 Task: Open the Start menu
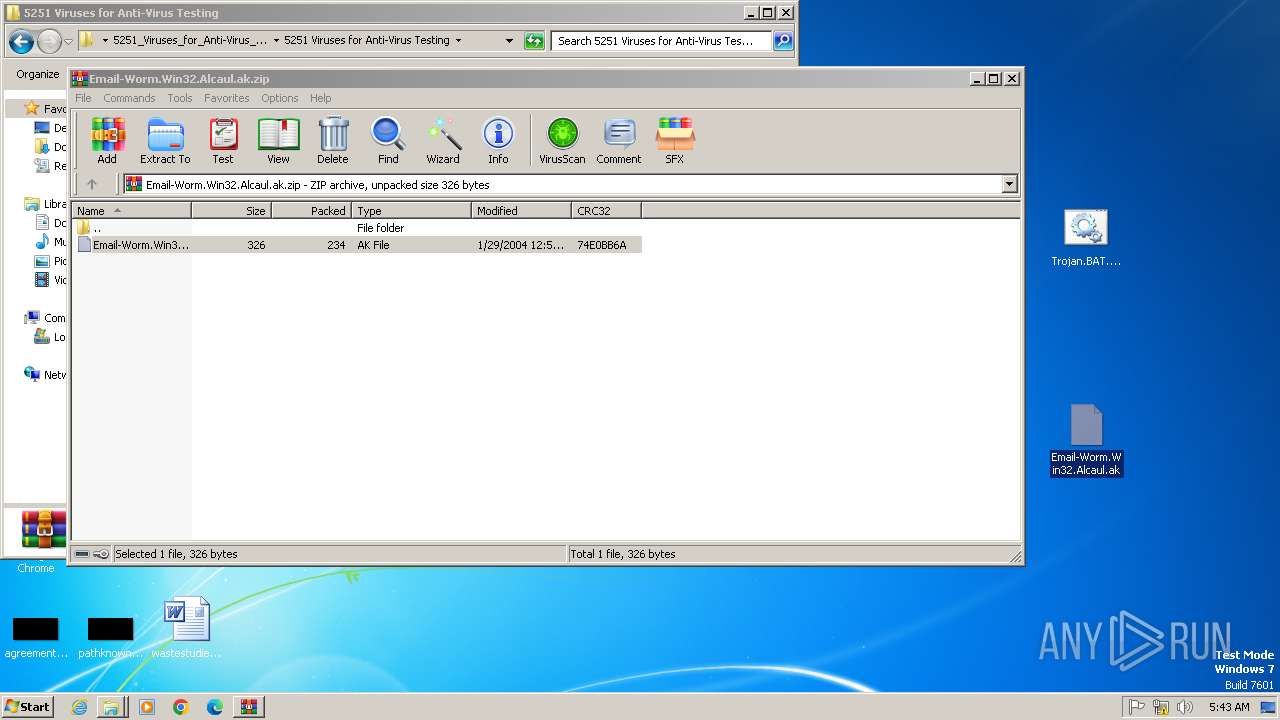coord(28,706)
